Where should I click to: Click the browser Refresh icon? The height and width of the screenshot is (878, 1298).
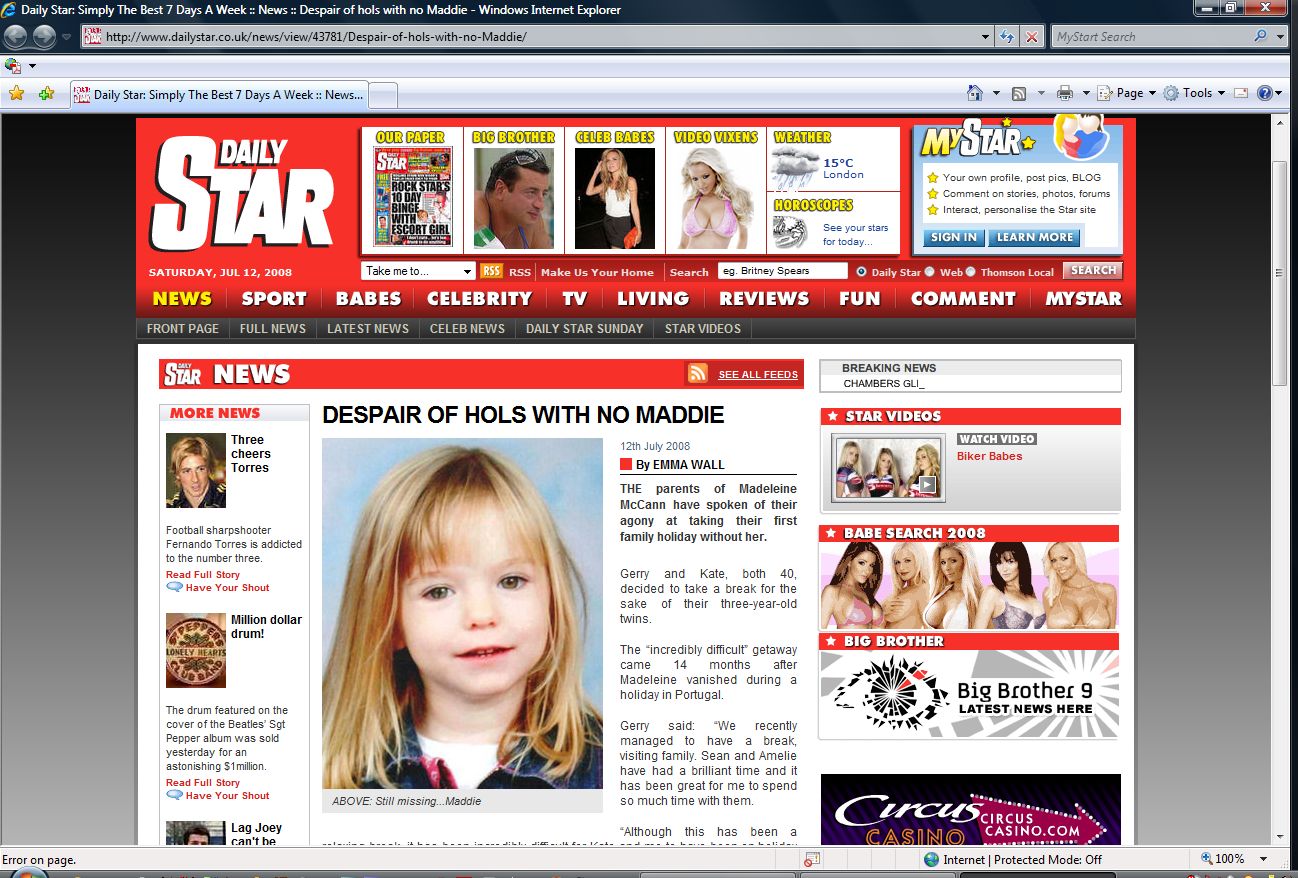pos(1008,37)
